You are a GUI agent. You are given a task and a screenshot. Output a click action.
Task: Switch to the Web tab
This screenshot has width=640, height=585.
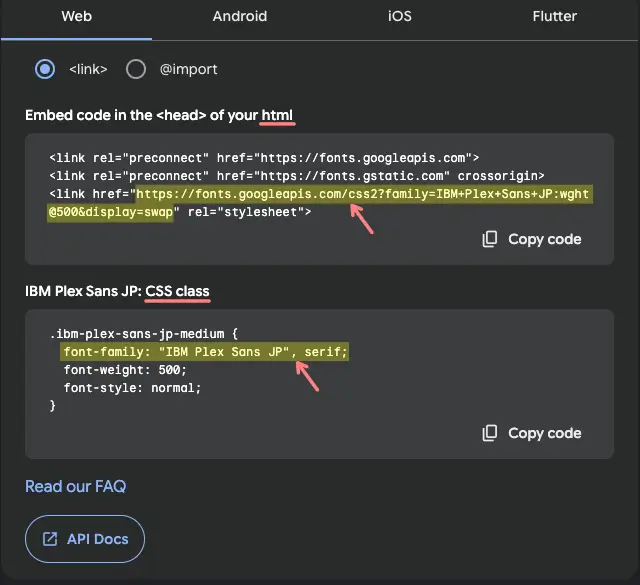coord(76,16)
